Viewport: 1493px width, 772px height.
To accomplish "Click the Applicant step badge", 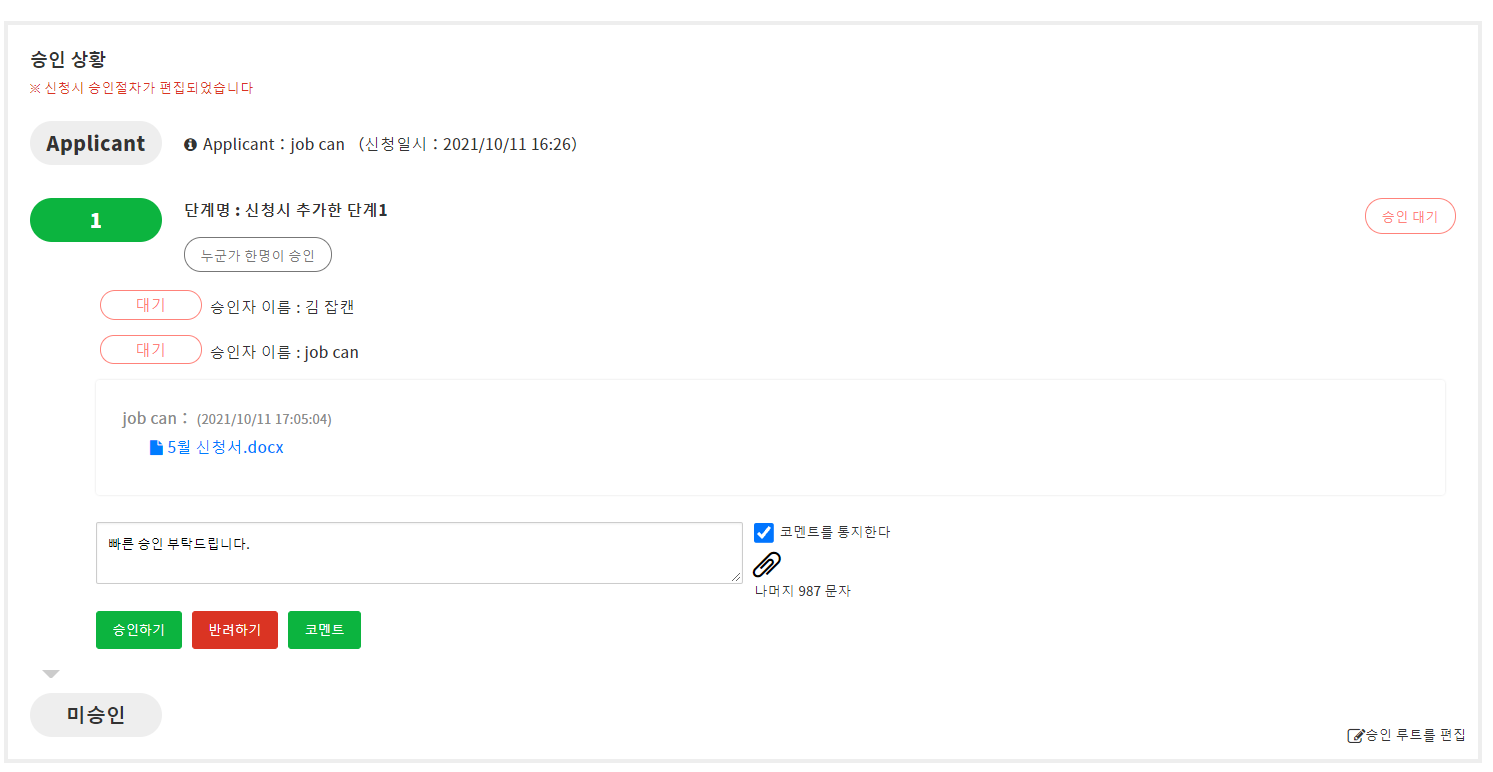I will tap(96, 143).
